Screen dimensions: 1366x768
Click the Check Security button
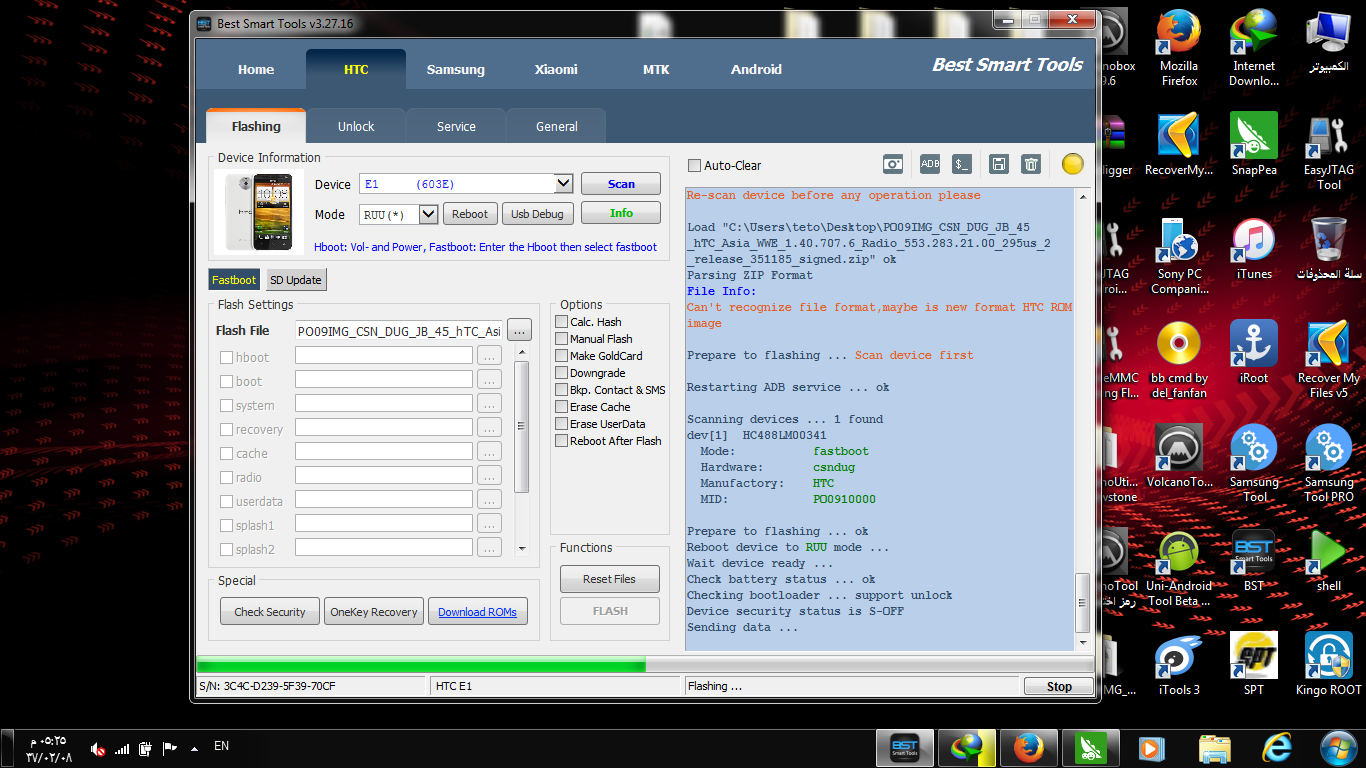[270, 612]
